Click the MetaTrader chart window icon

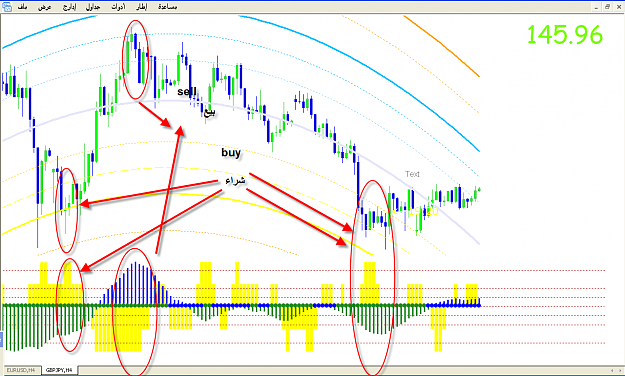pos(7,7)
